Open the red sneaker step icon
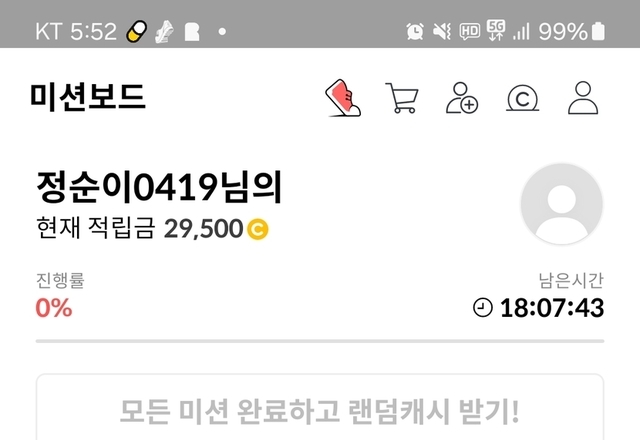The image size is (640, 440). click(x=343, y=98)
